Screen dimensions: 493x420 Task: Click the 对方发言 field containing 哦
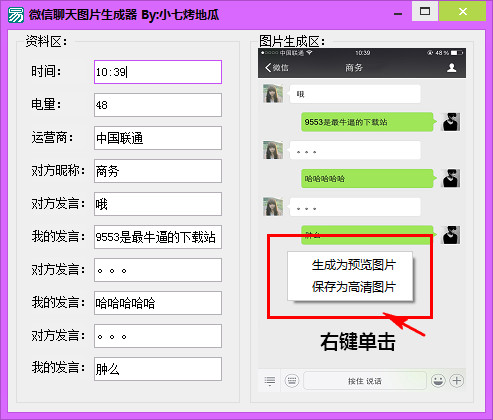158,204
